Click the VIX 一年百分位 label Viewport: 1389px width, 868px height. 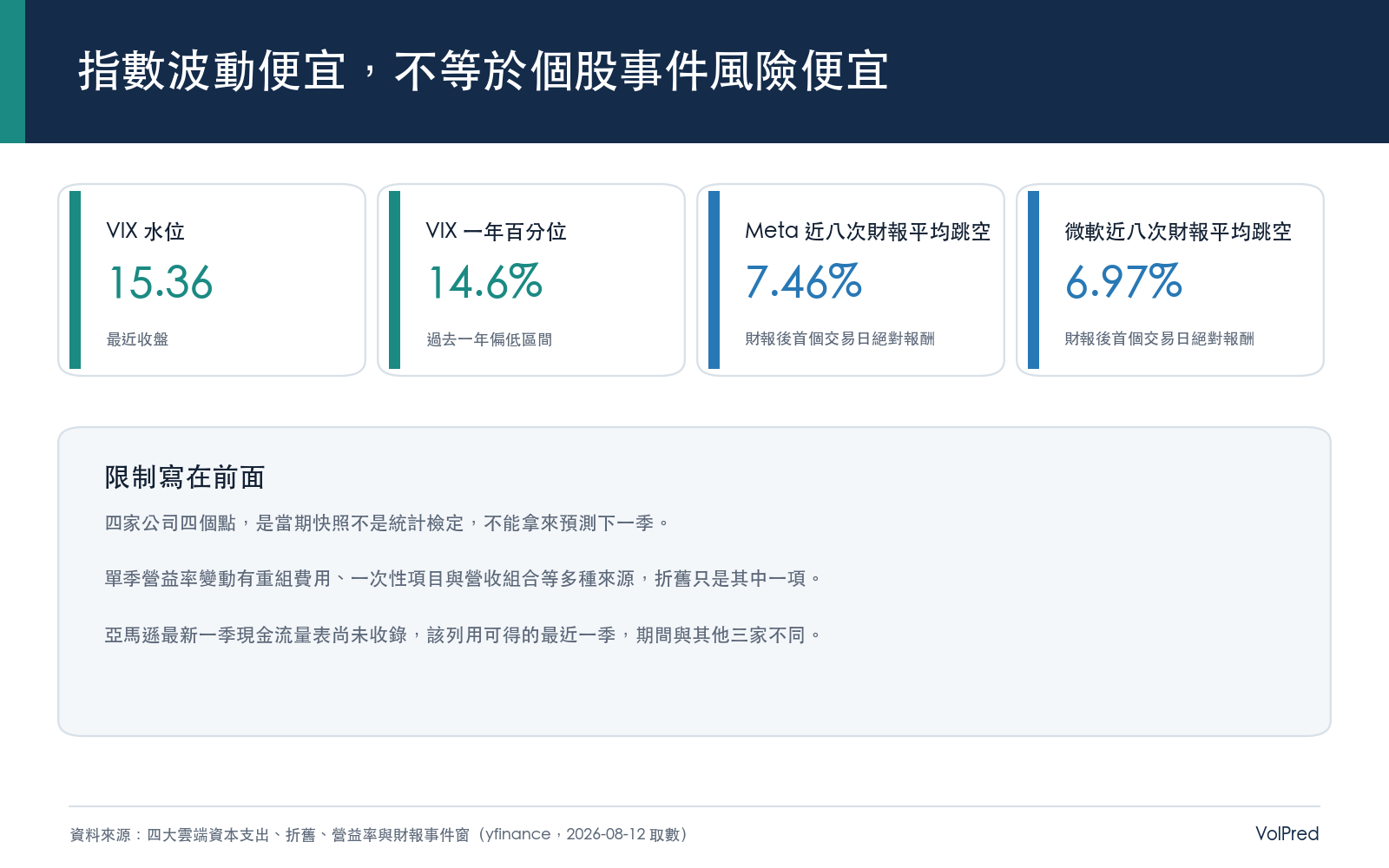click(x=496, y=232)
